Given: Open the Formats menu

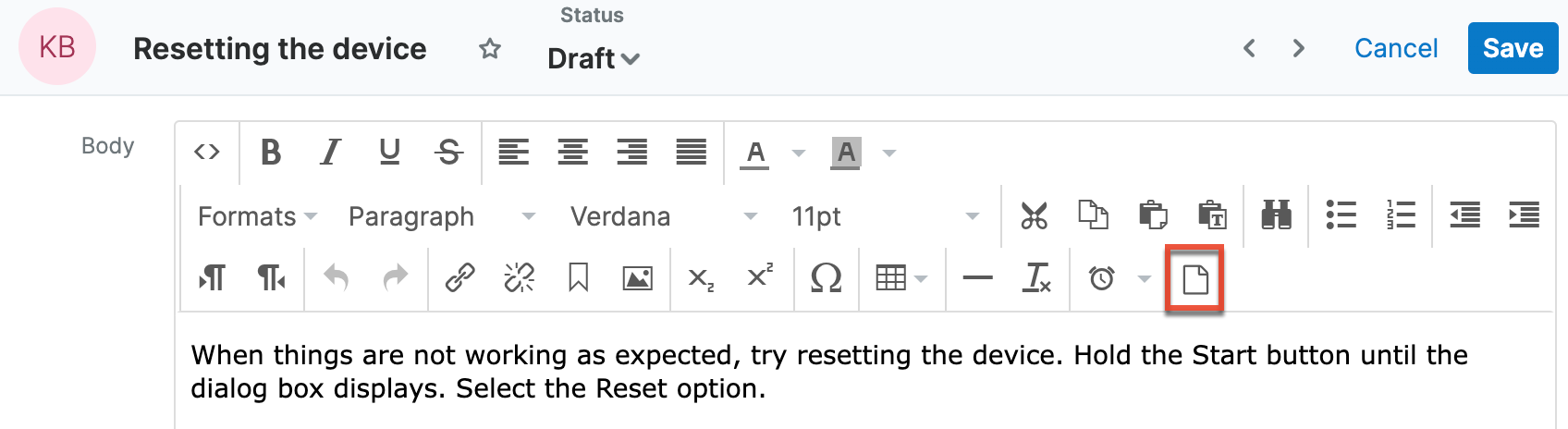Looking at the screenshot, I should click(x=257, y=216).
